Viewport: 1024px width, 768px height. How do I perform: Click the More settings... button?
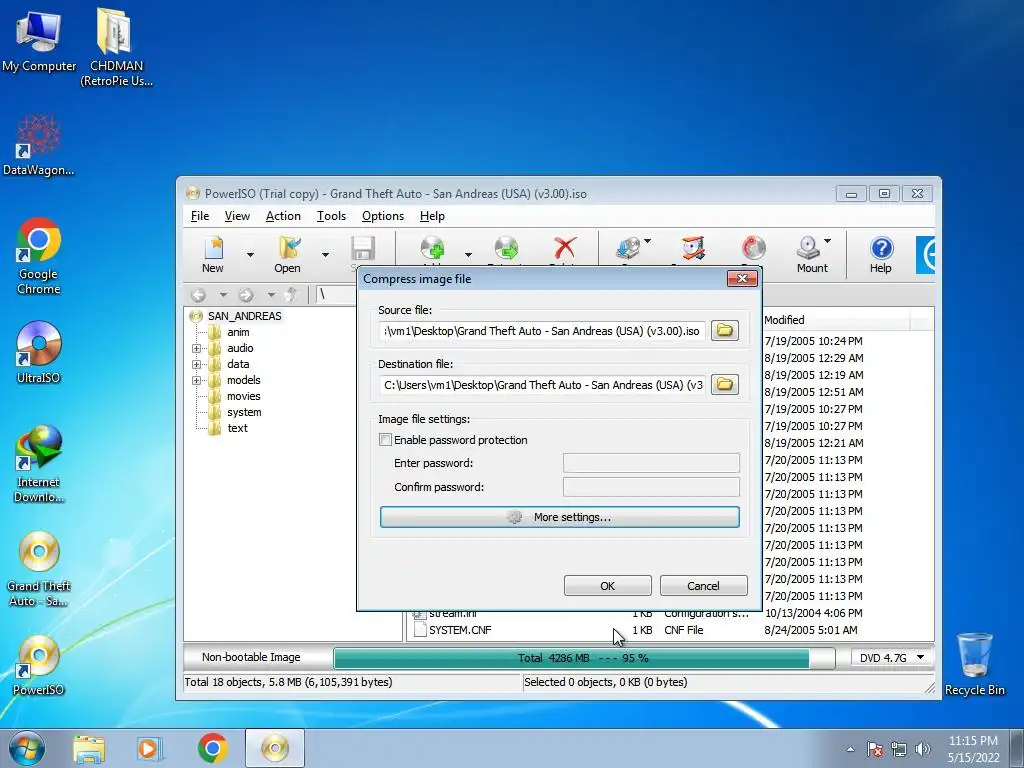click(560, 517)
